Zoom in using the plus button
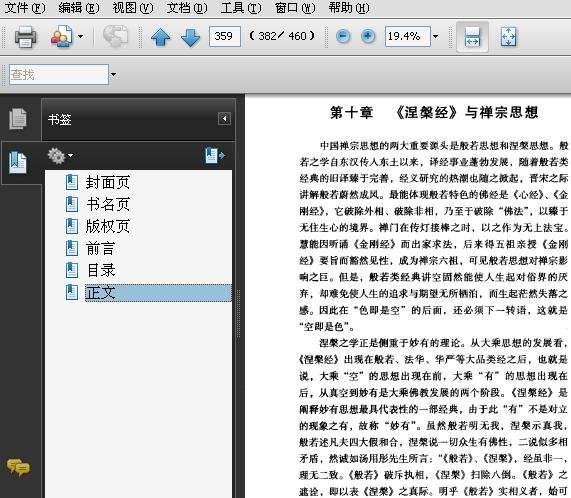The width and height of the screenshot is (571, 498). tap(368, 36)
